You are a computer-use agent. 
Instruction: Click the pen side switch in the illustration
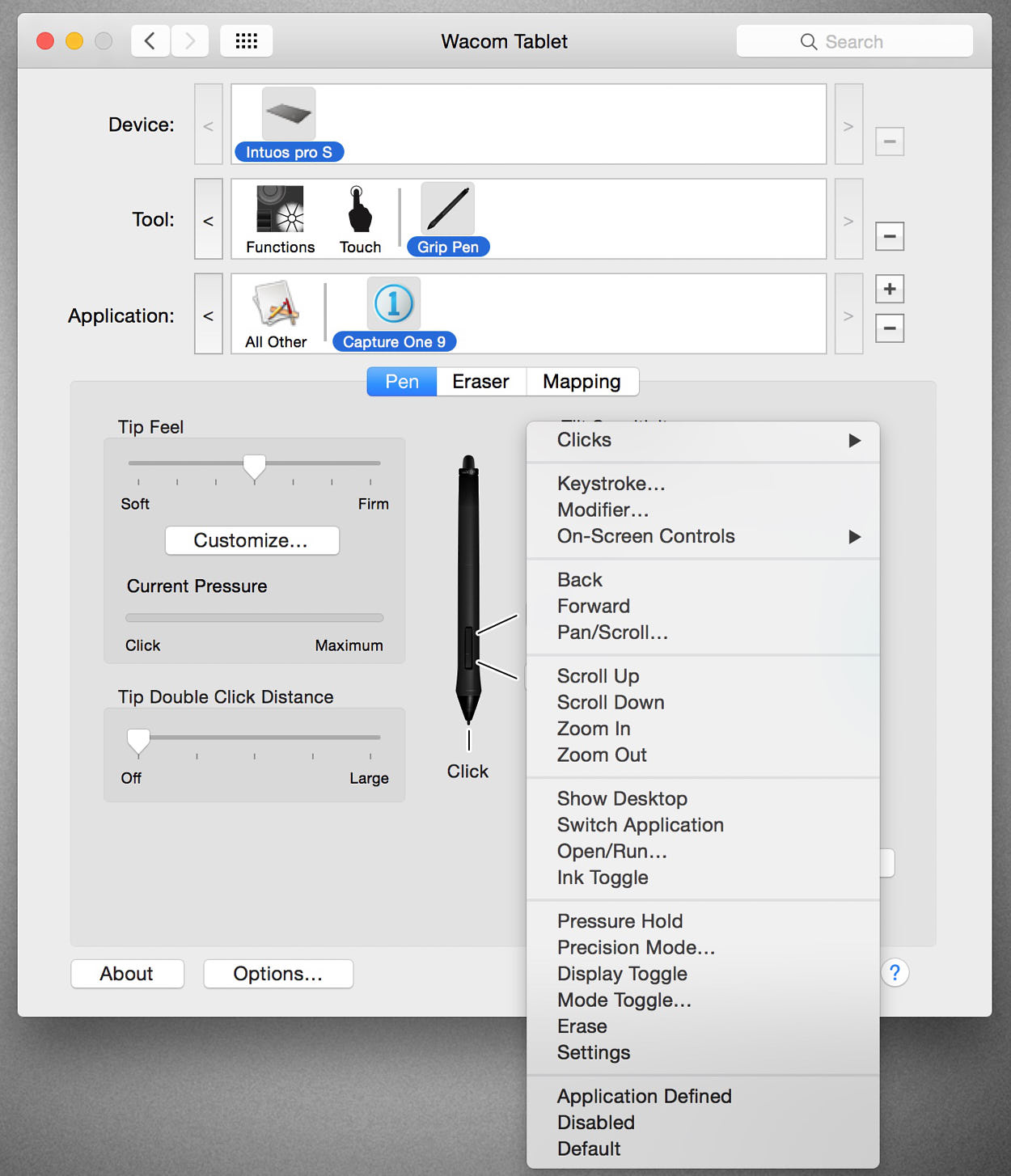click(468, 648)
